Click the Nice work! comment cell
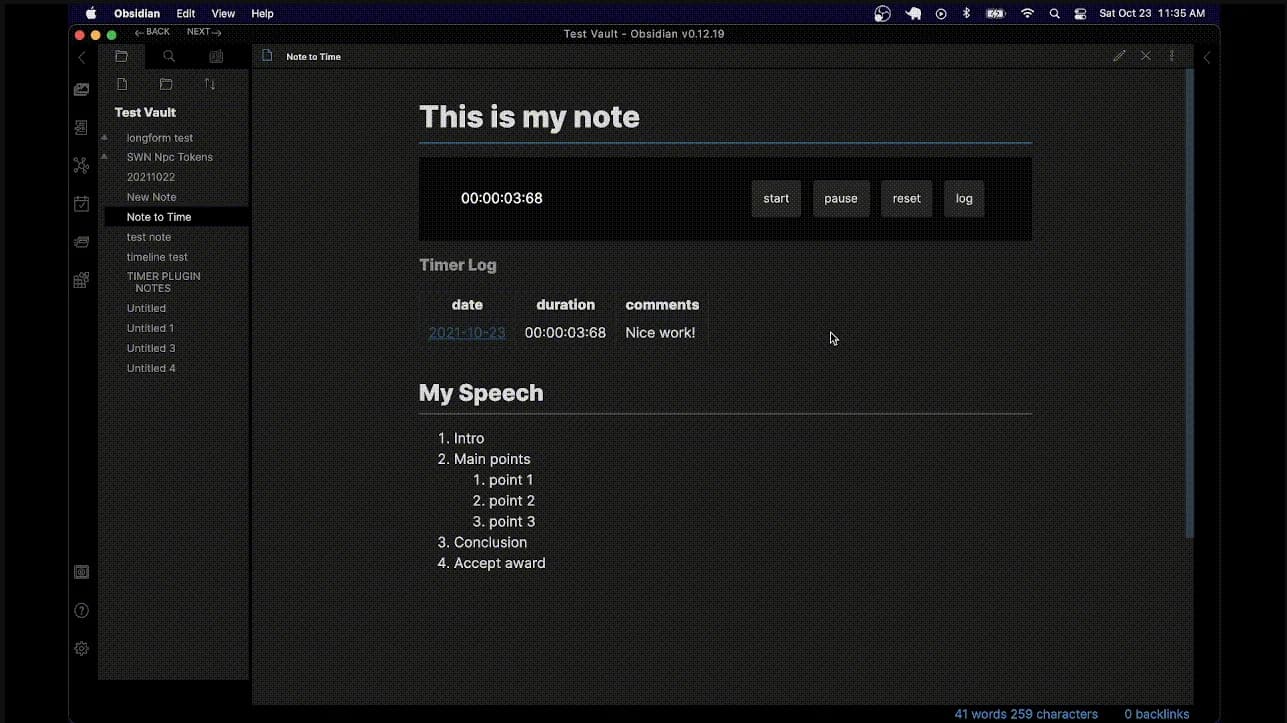 click(x=661, y=333)
